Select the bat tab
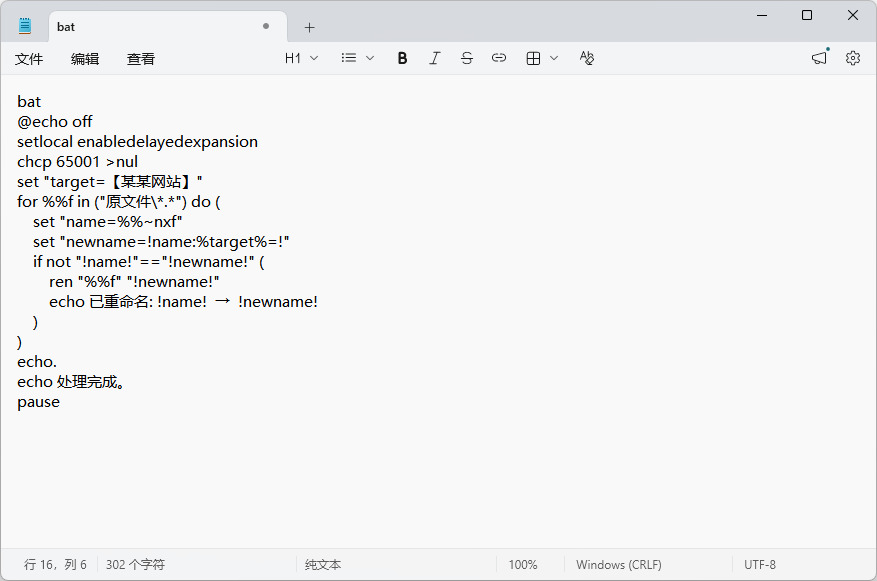 [168, 27]
